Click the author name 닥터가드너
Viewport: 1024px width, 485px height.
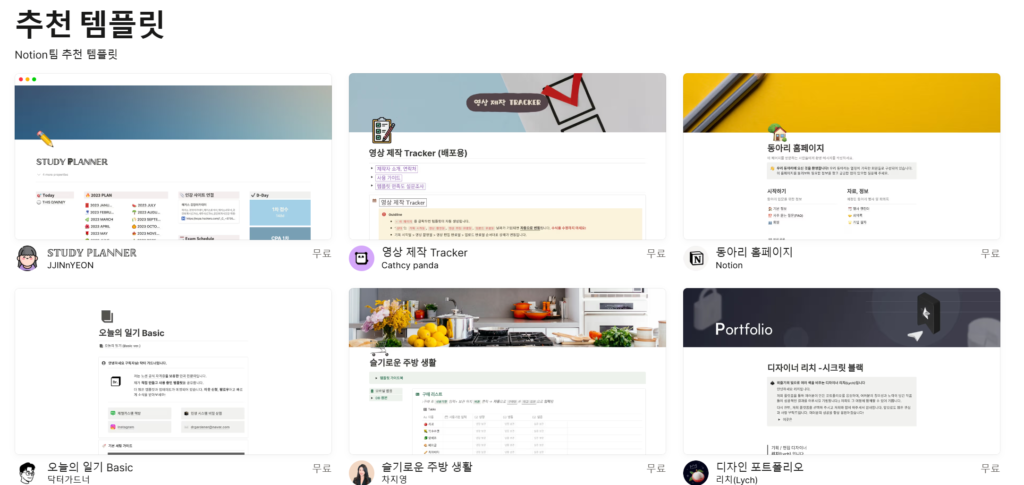[69, 480]
